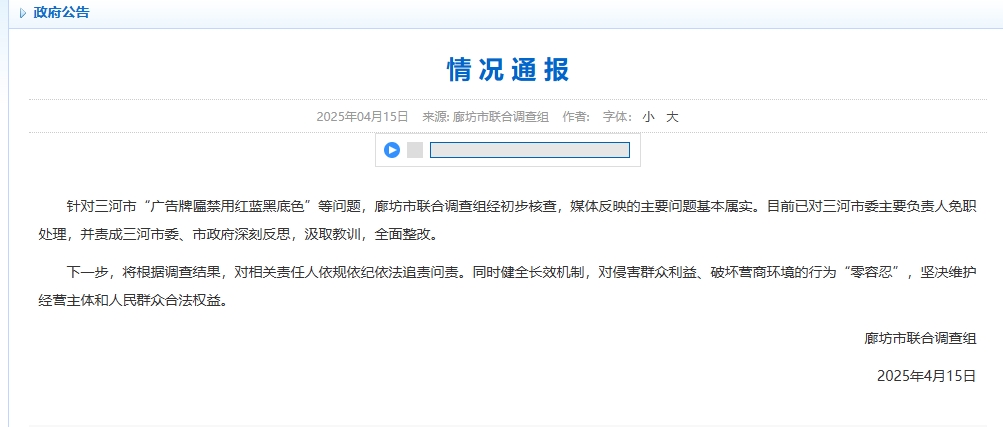Click the closing date 2025年4月15日
The height and width of the screenshot is (427, 1003).
click(x=925, y=375)
